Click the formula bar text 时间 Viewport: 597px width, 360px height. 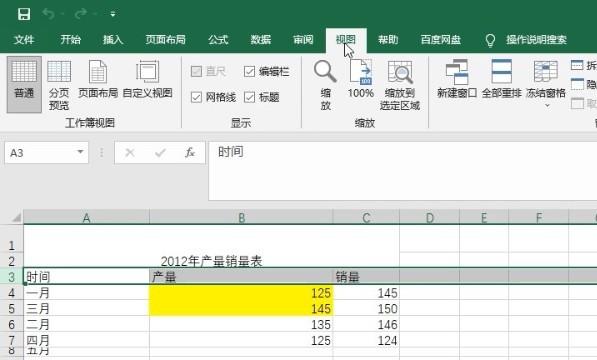231,152
